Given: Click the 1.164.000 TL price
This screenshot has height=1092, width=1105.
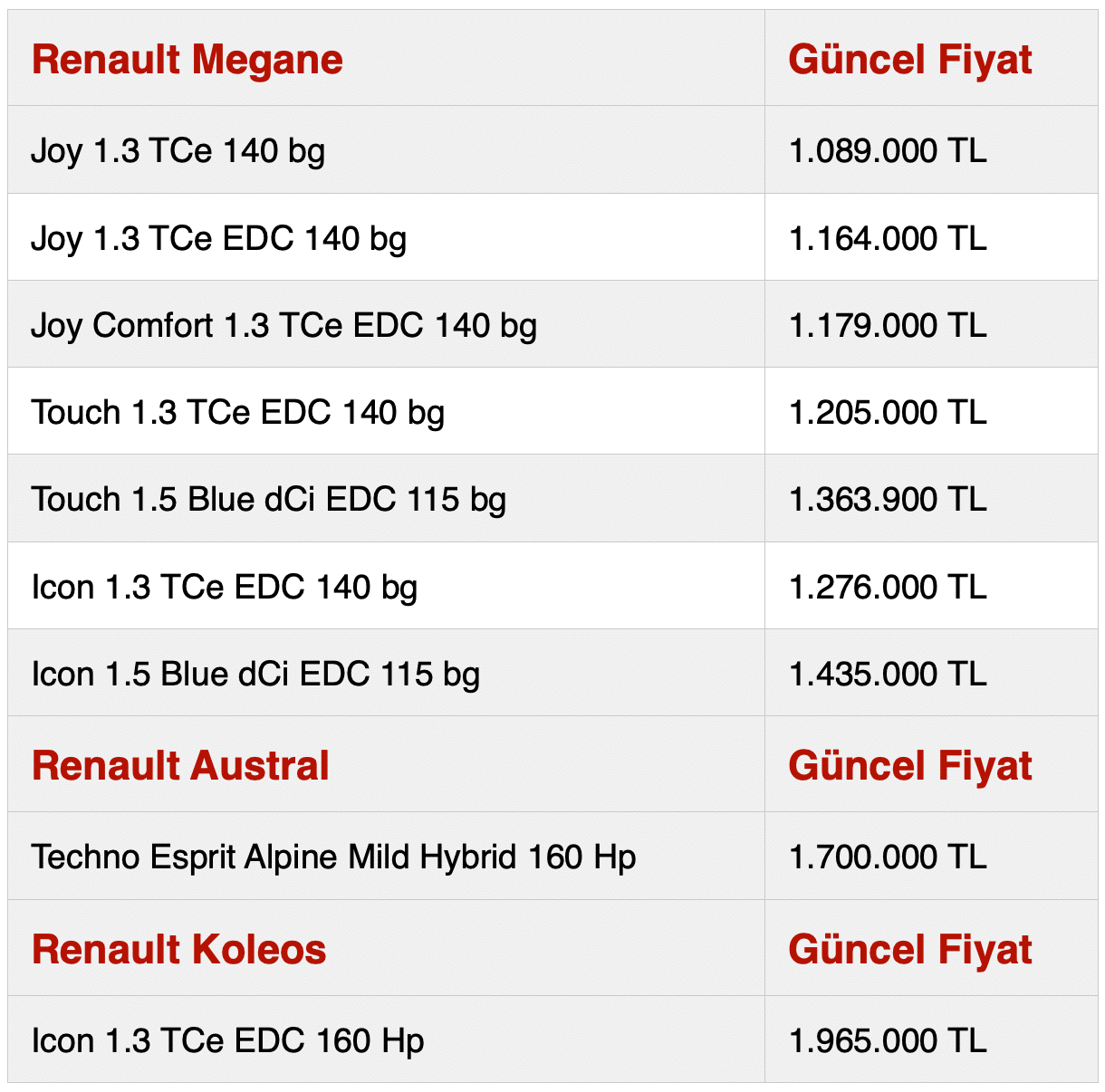Looking at the screenshot, I should tap(888, 239).
